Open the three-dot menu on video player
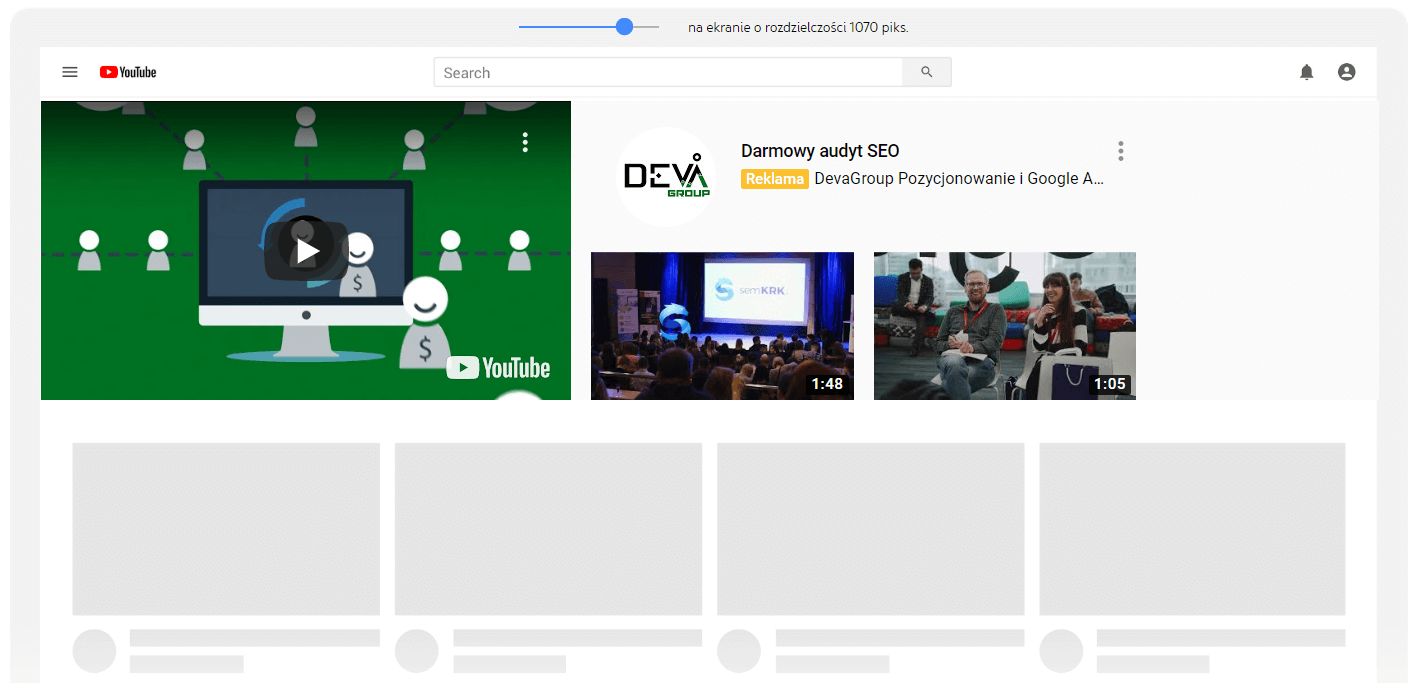Image resolution: width=1416 pixels, height=683 pixels. 525,143
